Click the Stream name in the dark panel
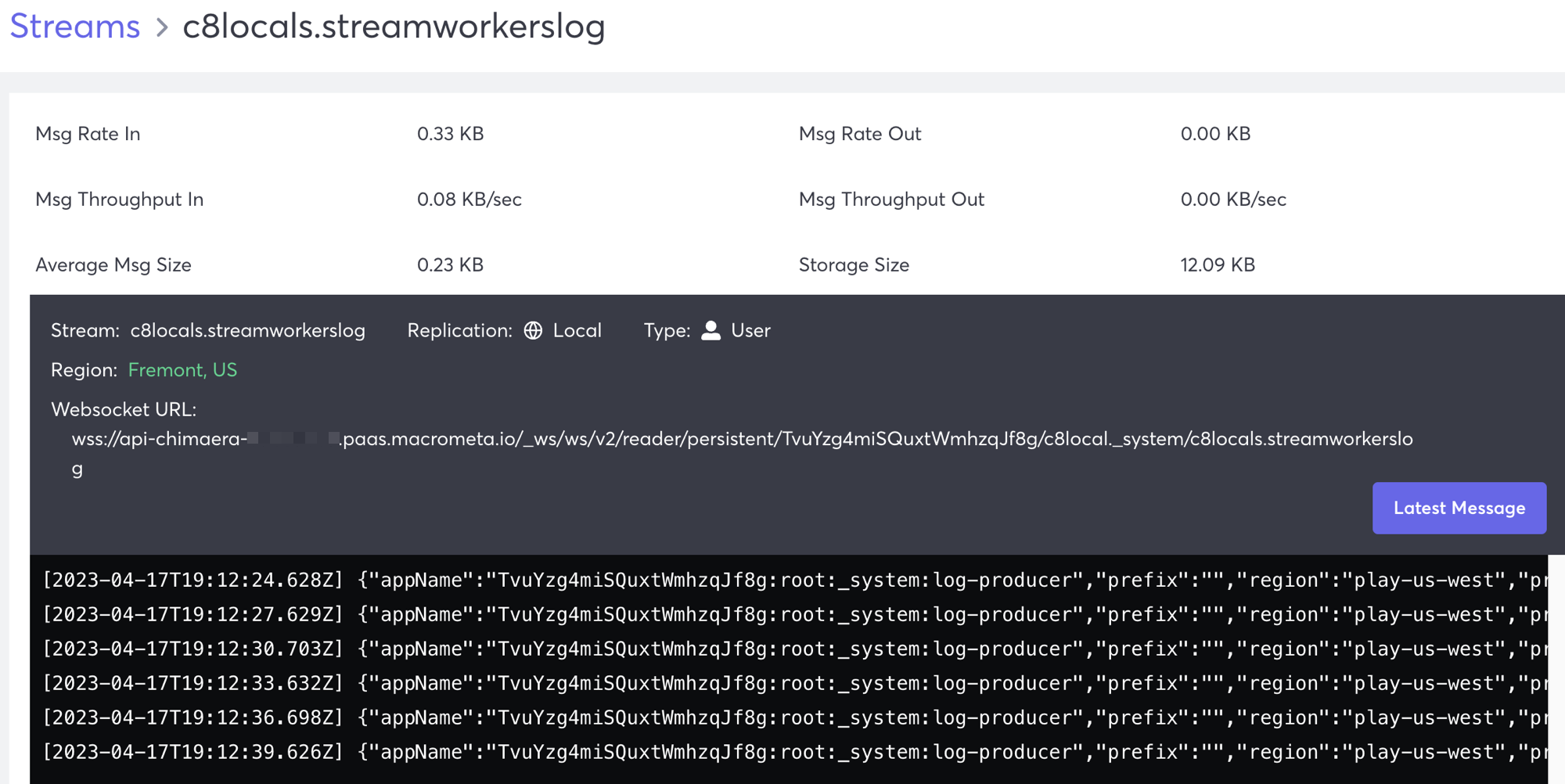1565x784 pixels. [x=247, y=330]
